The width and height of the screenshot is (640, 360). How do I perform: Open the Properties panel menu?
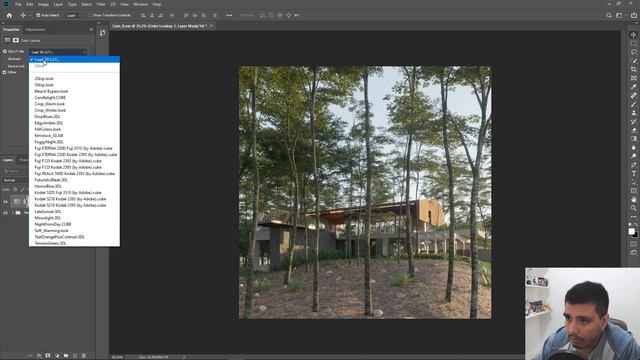(91, 29)
